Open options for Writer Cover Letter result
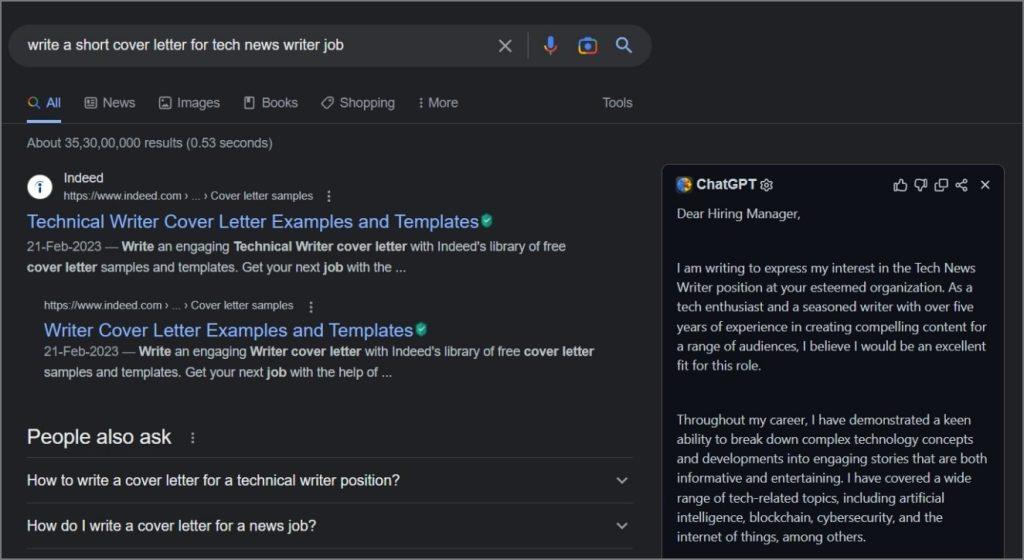Viewport: 1024px width, 560px height. click(x=311, y=306)
